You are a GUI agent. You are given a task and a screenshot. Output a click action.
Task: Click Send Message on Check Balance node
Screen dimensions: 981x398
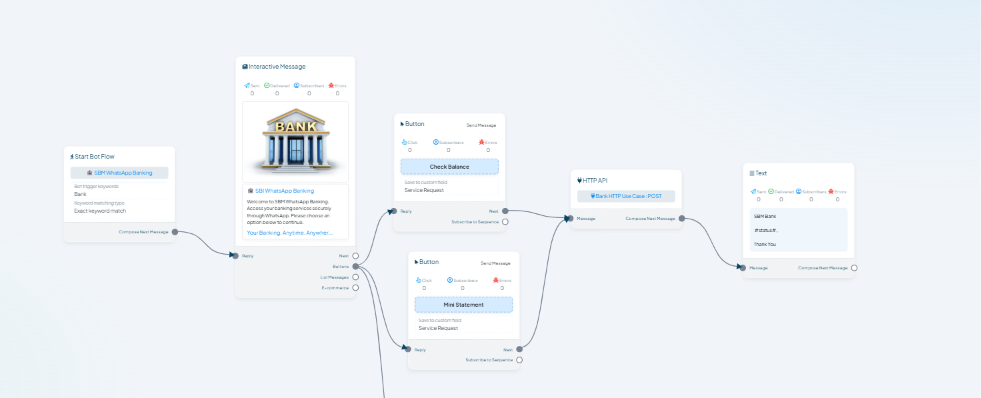tap(481, 125)
